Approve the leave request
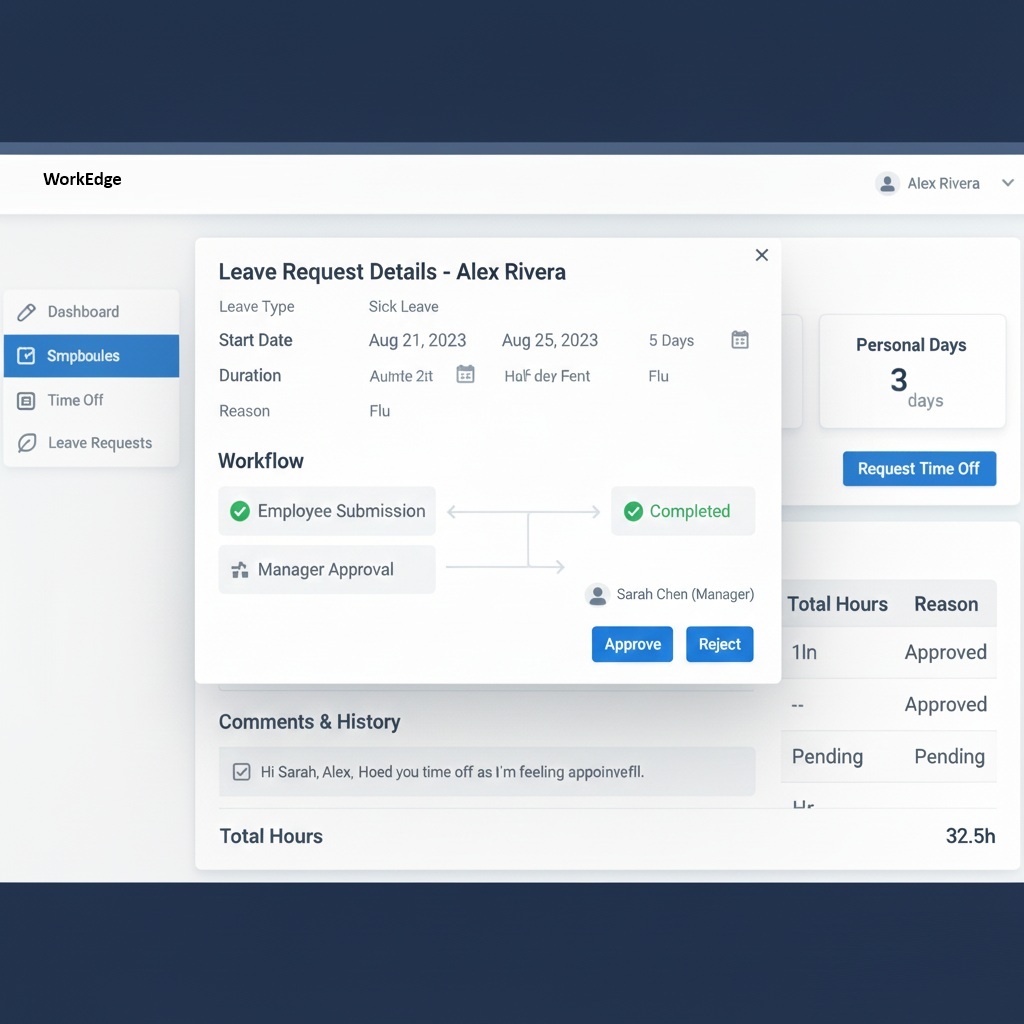Viewport: 1024px width, 1024px height. pos(632,645)
